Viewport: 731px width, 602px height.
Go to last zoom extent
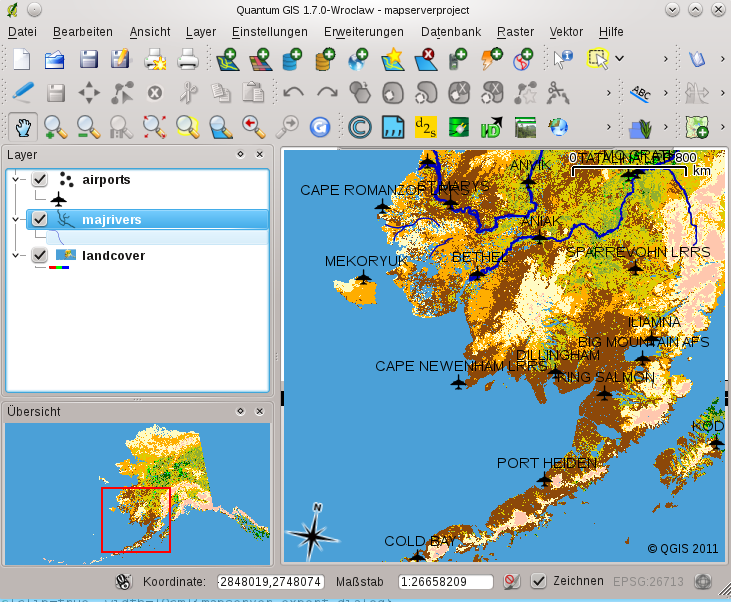[x=254, y=127]
